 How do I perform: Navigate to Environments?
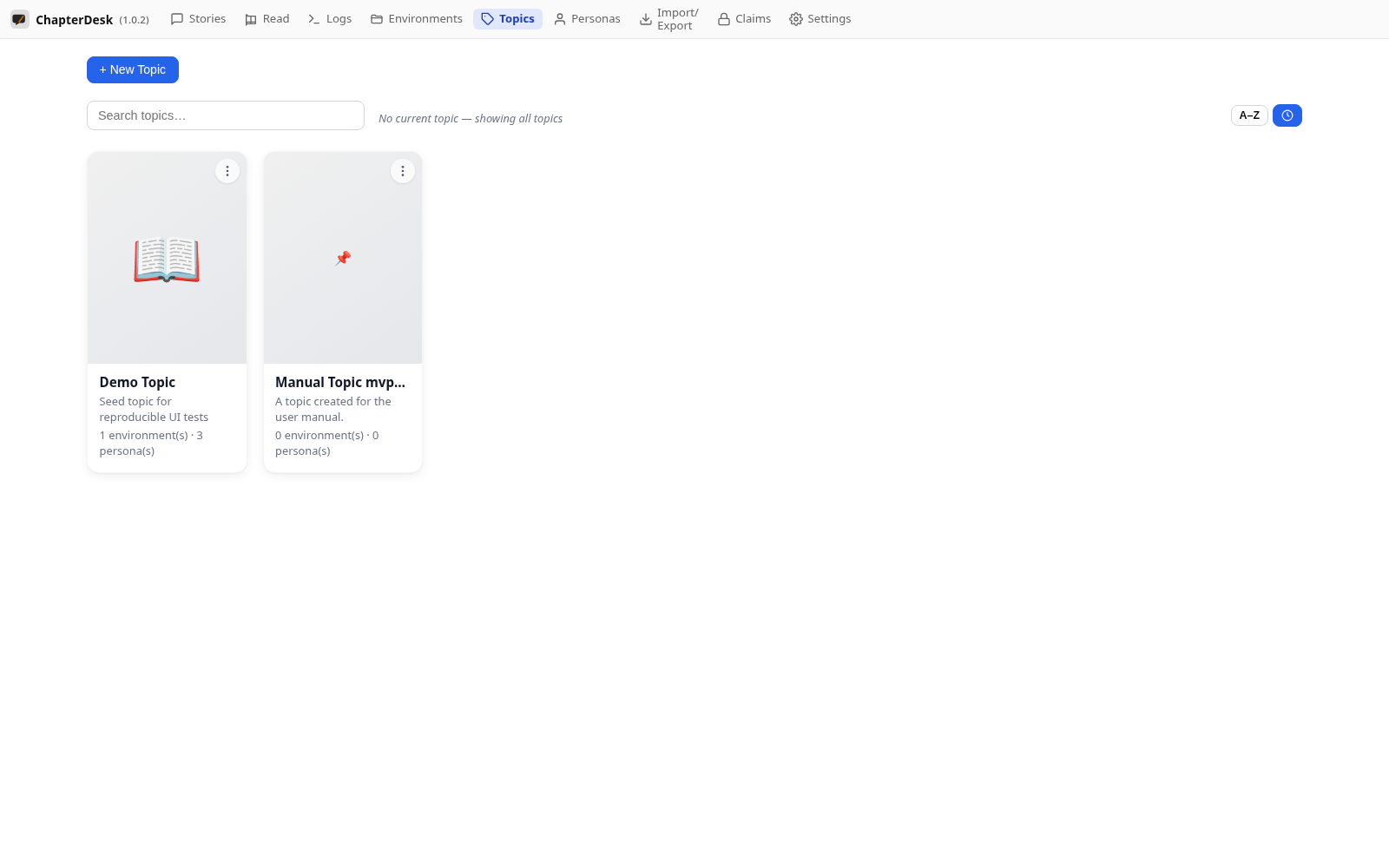coord(417,19)
